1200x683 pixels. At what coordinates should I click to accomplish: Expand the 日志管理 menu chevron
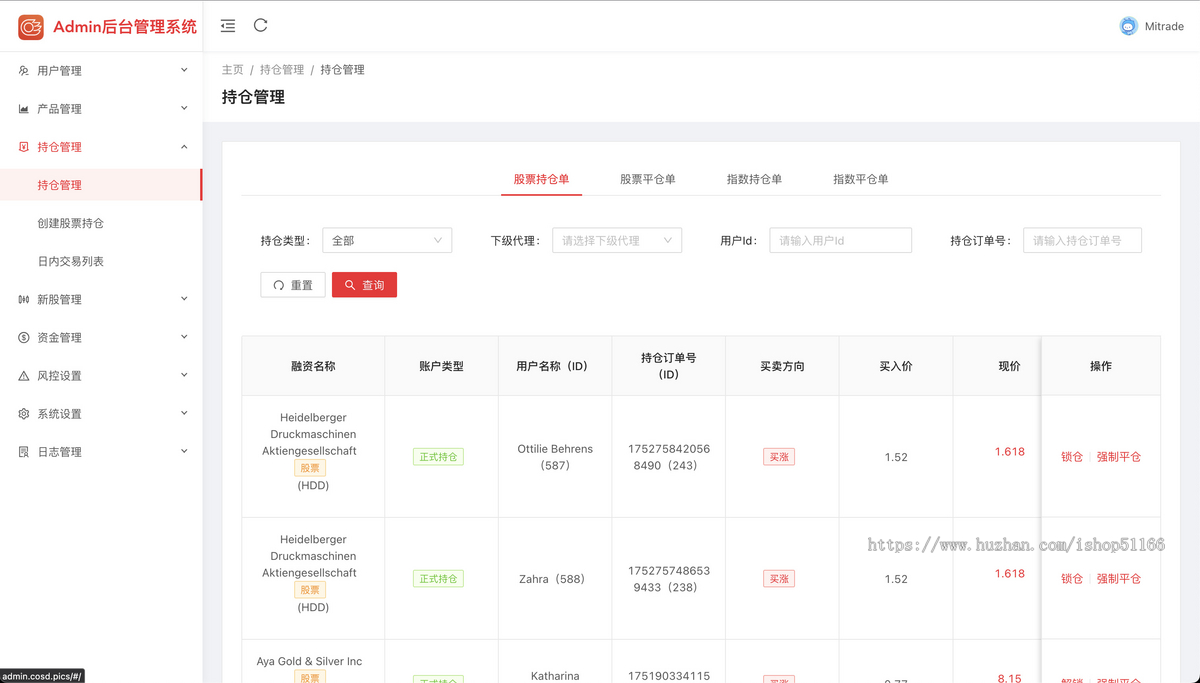184,451
